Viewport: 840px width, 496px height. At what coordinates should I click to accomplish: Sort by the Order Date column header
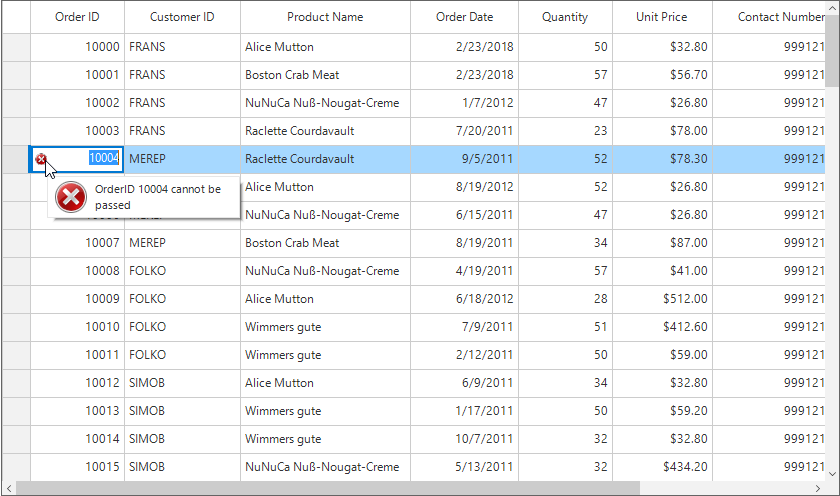[464, 17]
